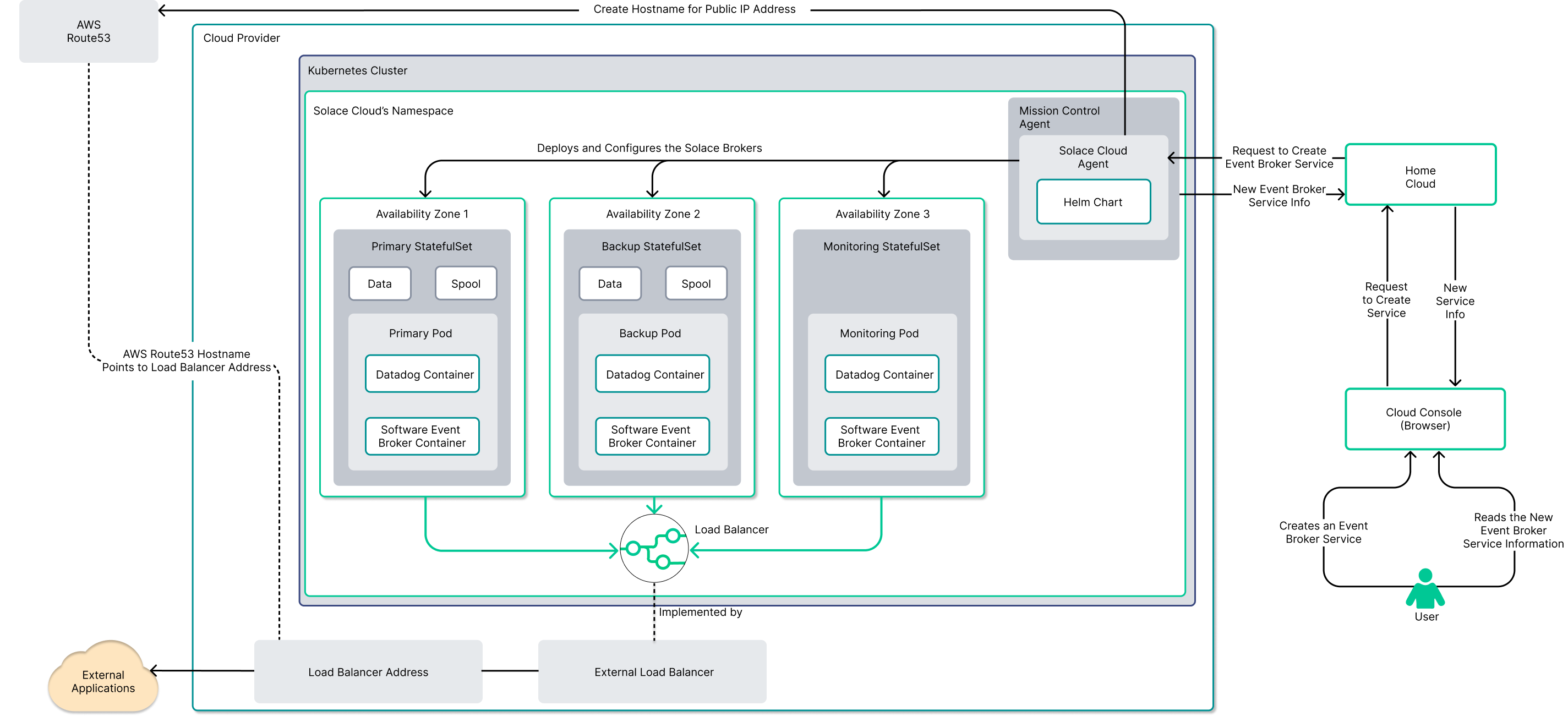Screen dimensions: 1568x716
Task: Select the Solace Cloud Agent label
Action: [1092, 157]
